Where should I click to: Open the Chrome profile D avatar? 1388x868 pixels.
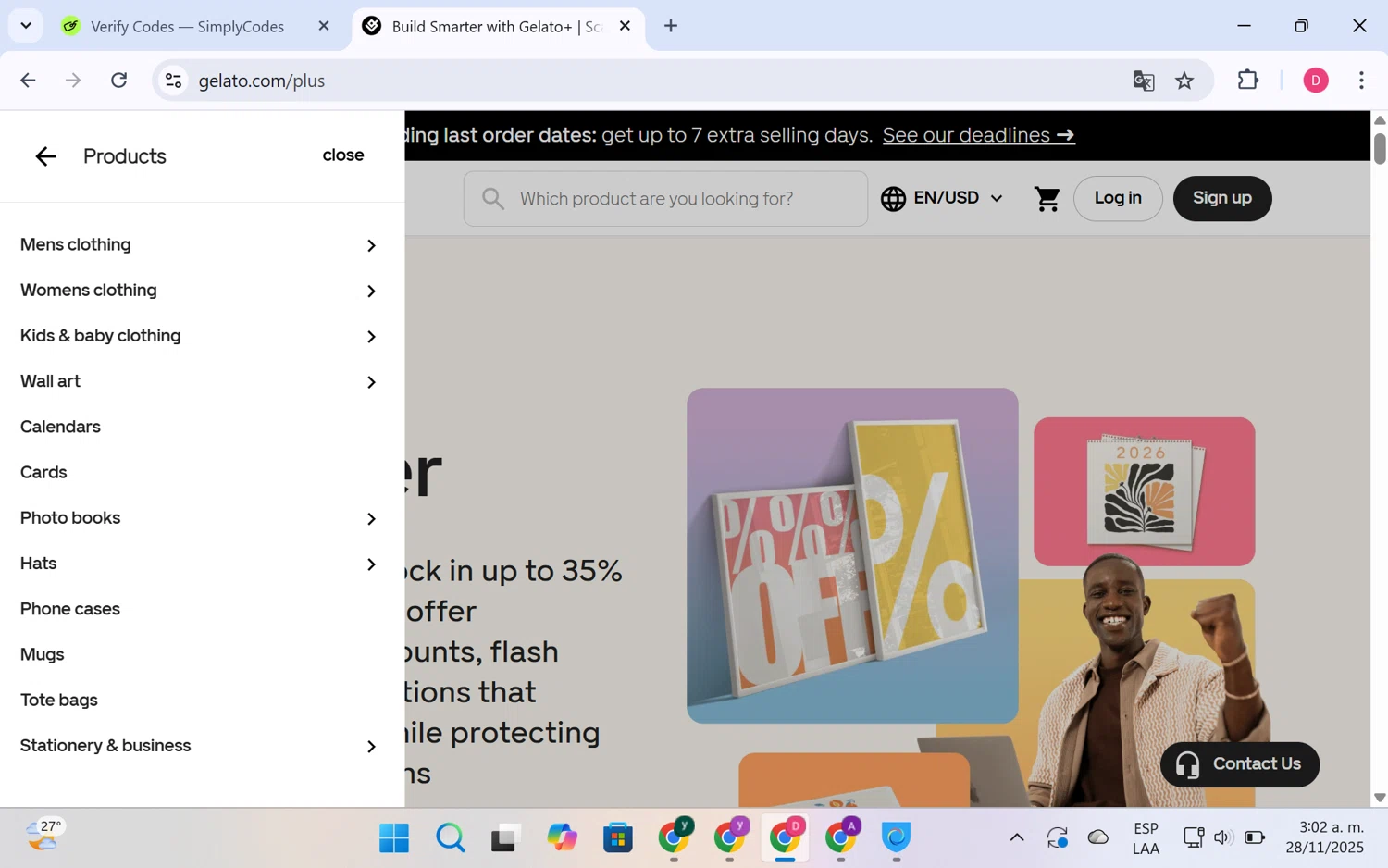[1316, 81]
